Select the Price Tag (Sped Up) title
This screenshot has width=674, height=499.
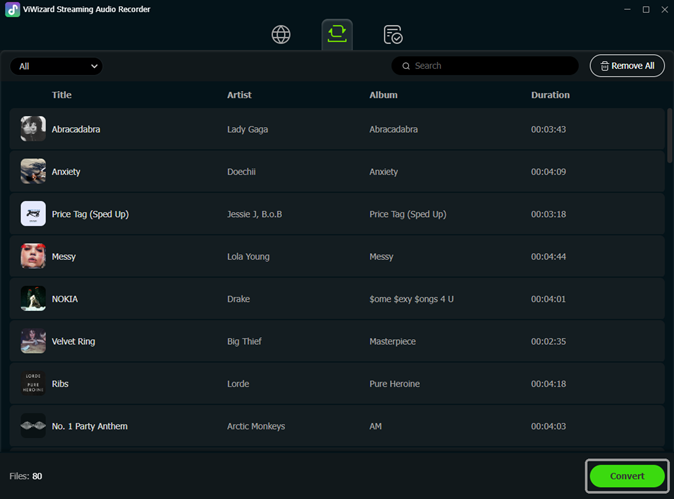point(90,214)
